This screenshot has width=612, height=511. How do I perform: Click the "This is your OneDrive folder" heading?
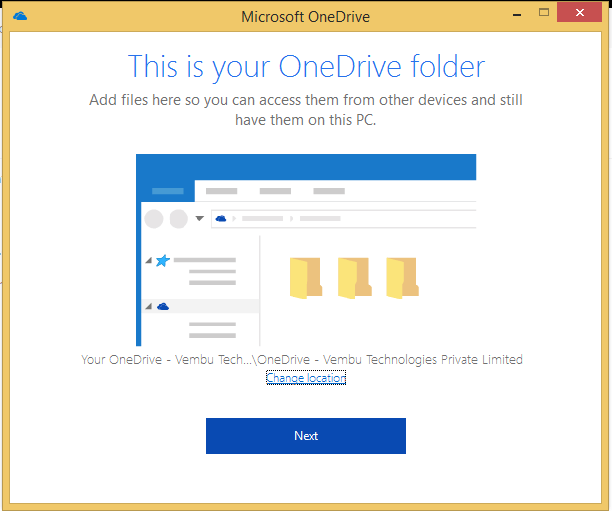point(306,66)
